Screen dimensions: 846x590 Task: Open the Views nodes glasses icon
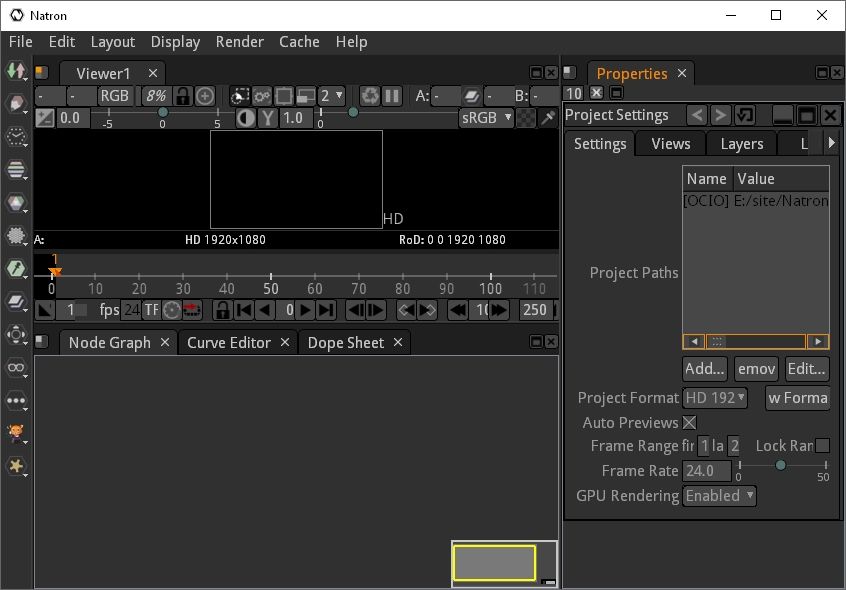(16, 367)
